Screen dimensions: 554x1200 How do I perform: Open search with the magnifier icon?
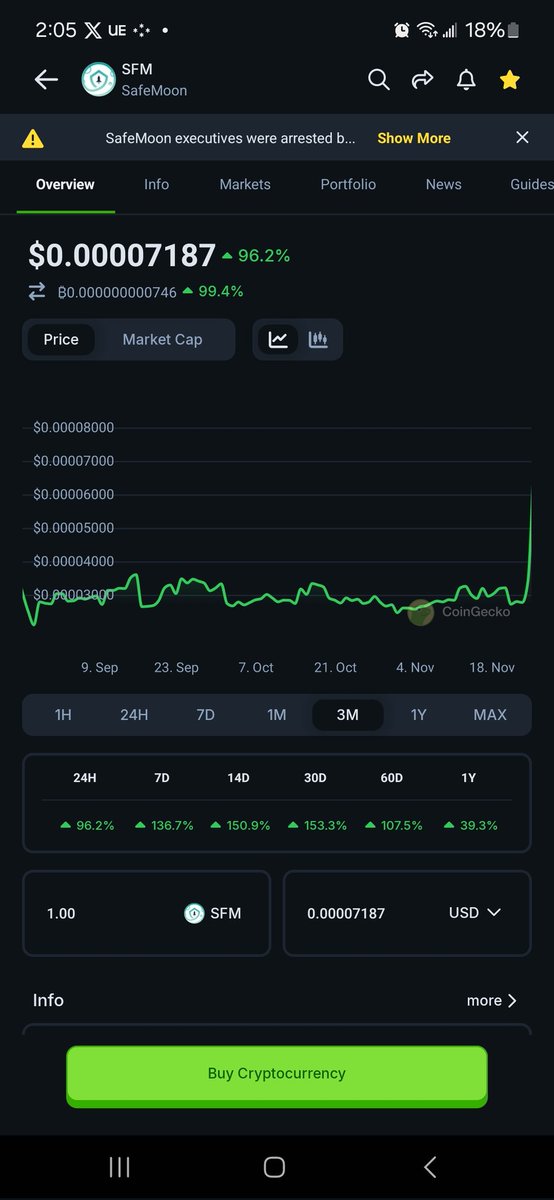(378, 80)
